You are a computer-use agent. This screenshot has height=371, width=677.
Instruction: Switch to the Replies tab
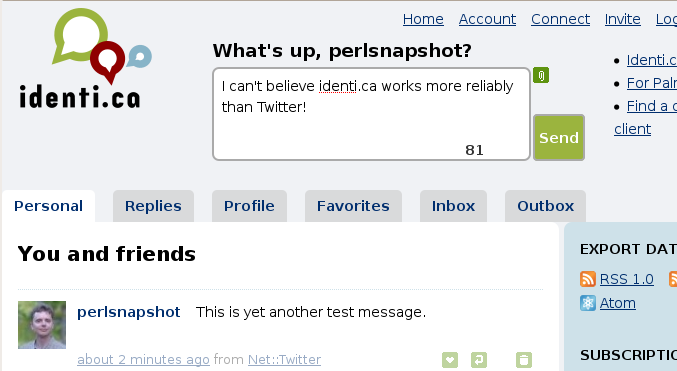(153, 206)
